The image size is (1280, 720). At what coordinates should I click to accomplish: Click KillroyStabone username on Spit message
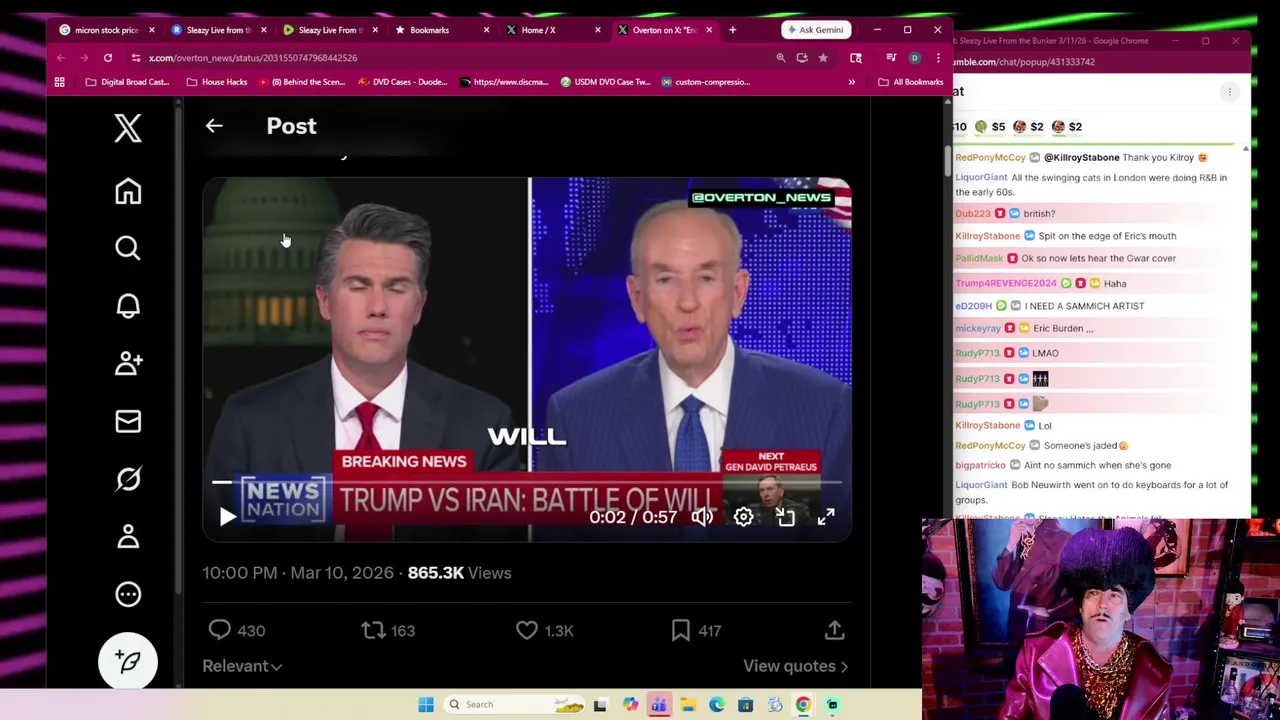987,236
